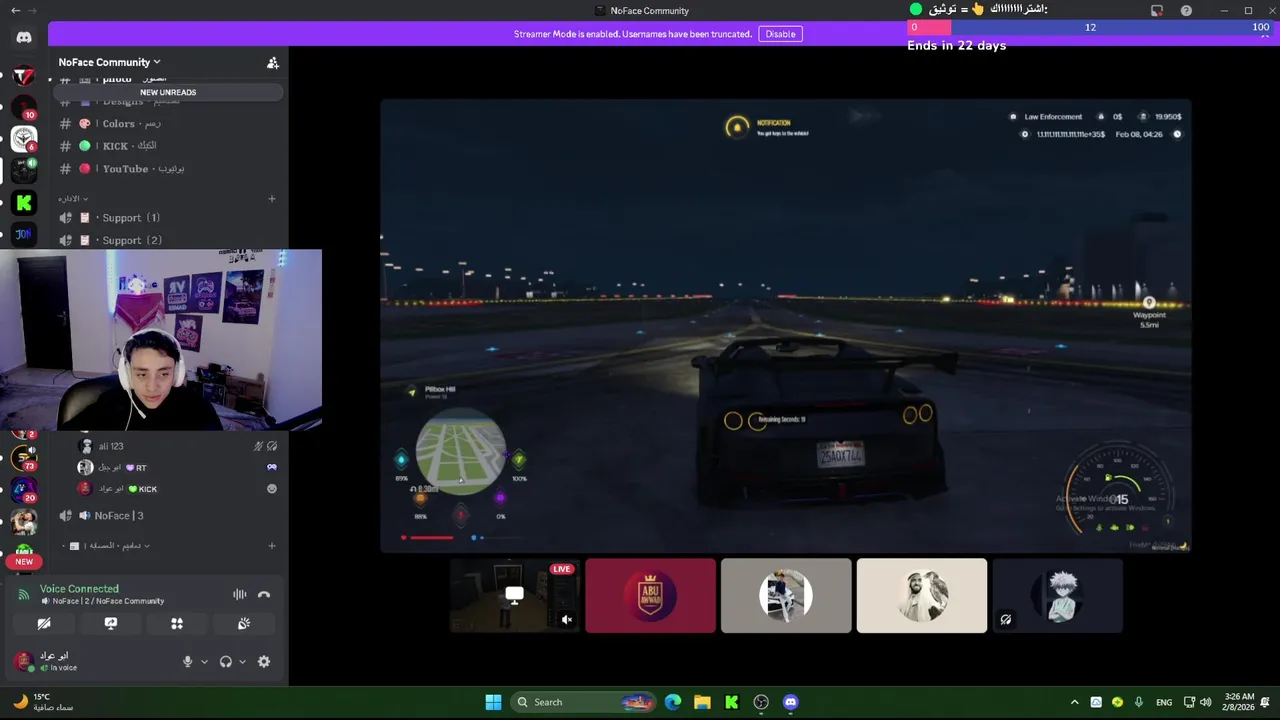1280x720 pixels.
Task: Deafen using the headphones icon
Action: click(x=226, y=661)
